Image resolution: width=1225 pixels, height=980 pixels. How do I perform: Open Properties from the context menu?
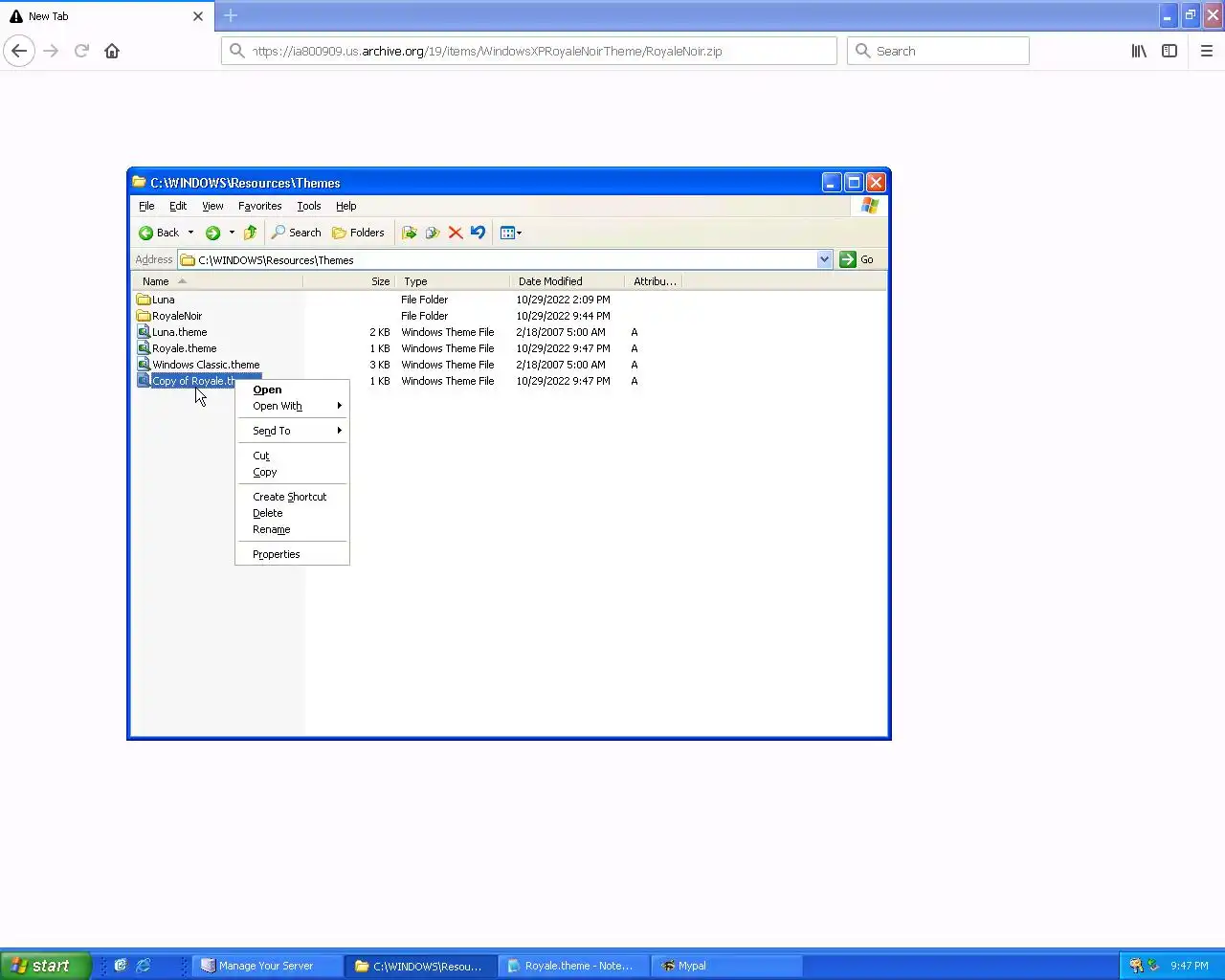click(x=292, y=554)
